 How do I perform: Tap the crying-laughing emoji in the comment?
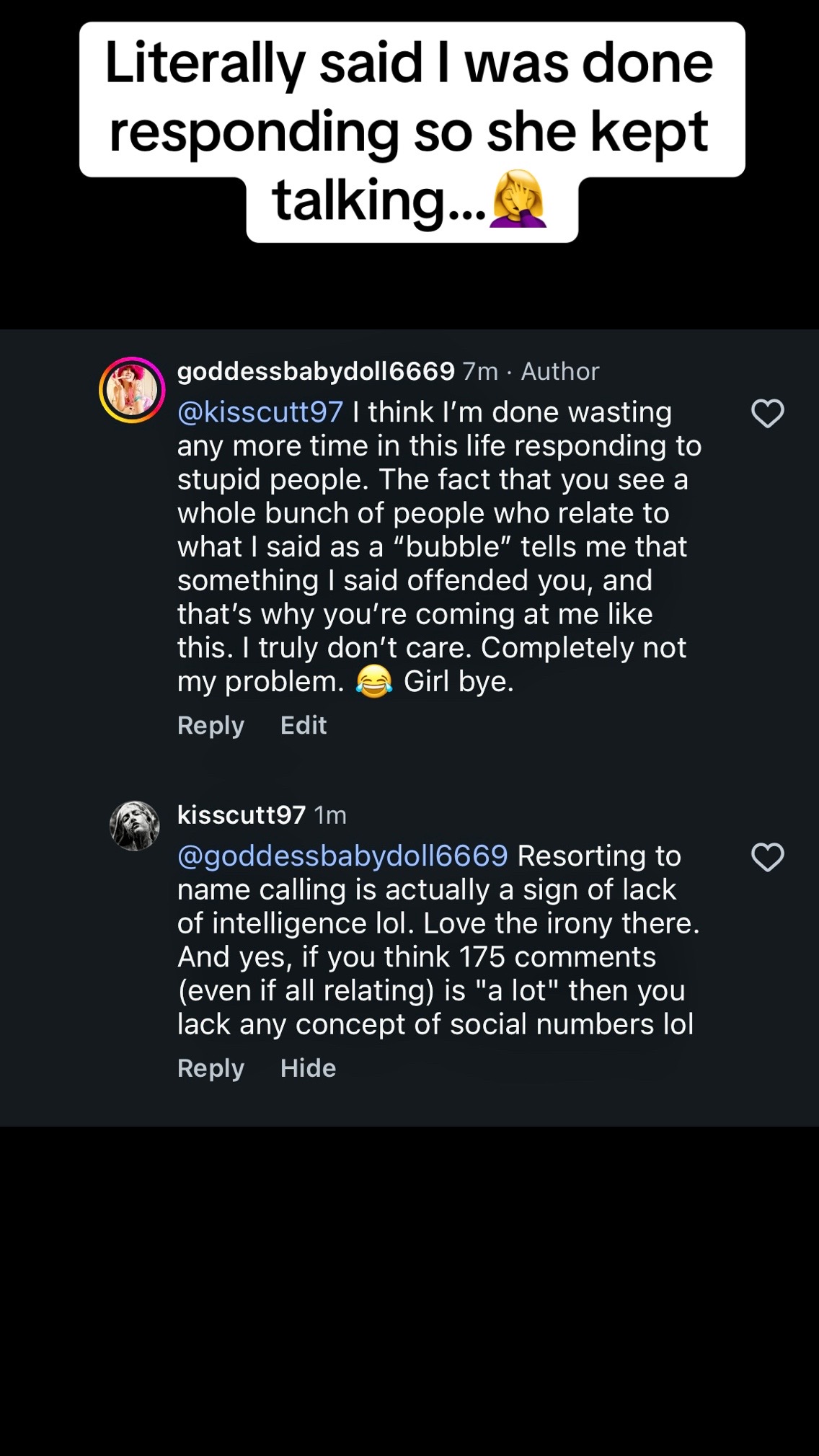pyautogui.click(x=374, y=681)
